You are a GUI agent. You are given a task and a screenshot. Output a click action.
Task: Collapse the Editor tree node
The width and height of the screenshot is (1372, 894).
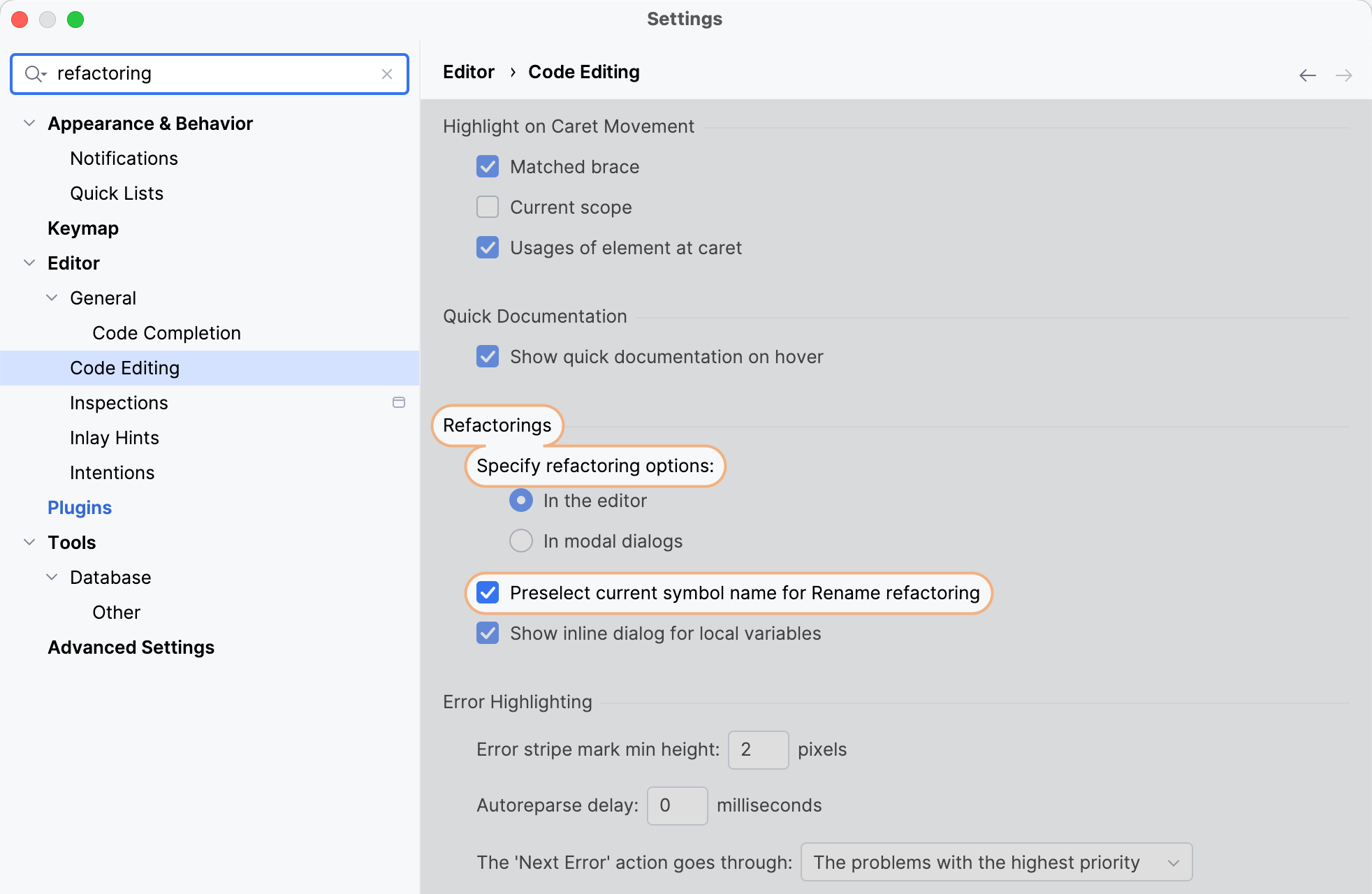pos(29,263)
